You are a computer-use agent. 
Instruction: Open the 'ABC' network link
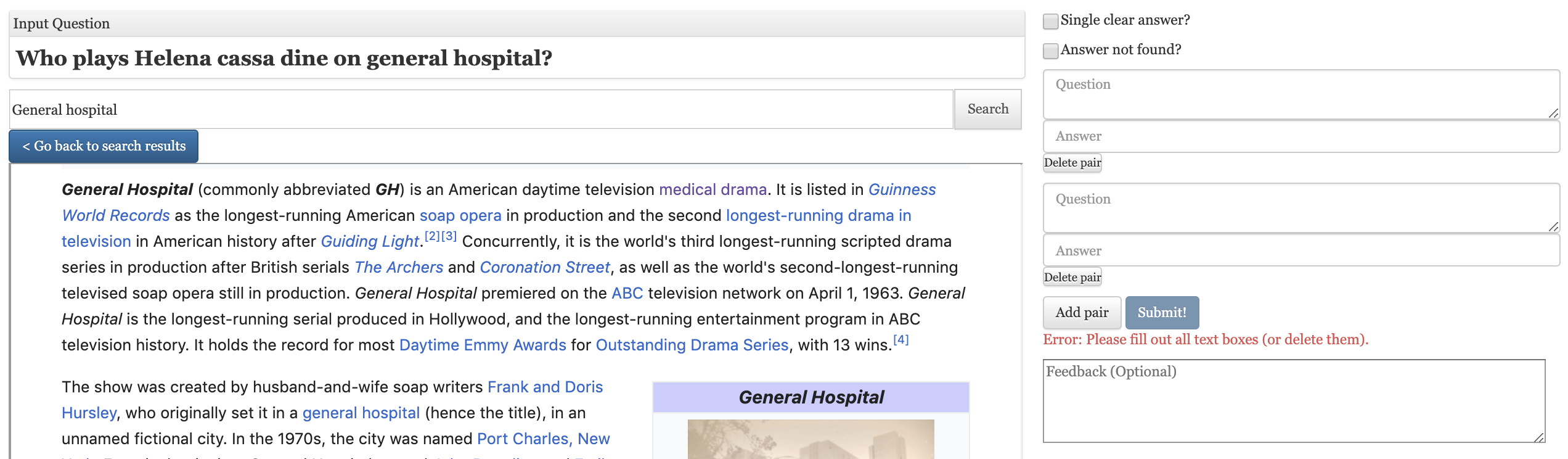[x=627, y=293]
